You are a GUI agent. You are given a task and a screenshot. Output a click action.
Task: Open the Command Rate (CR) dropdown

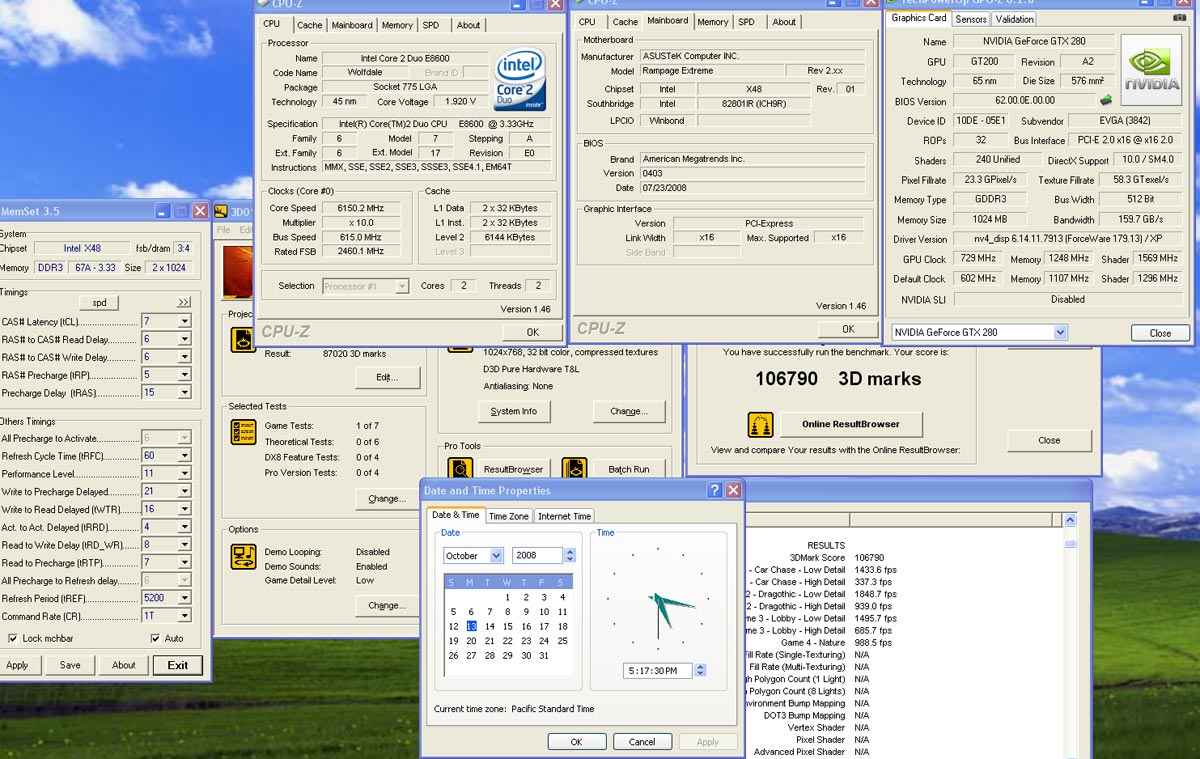(184, 616)
